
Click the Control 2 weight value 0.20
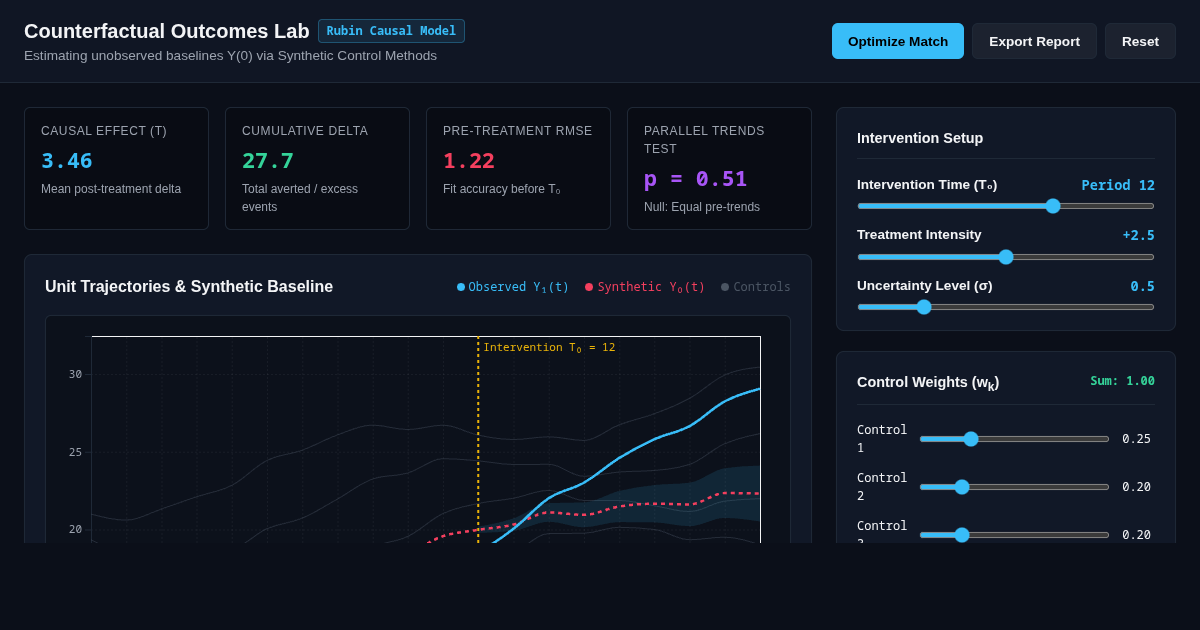1136,487
